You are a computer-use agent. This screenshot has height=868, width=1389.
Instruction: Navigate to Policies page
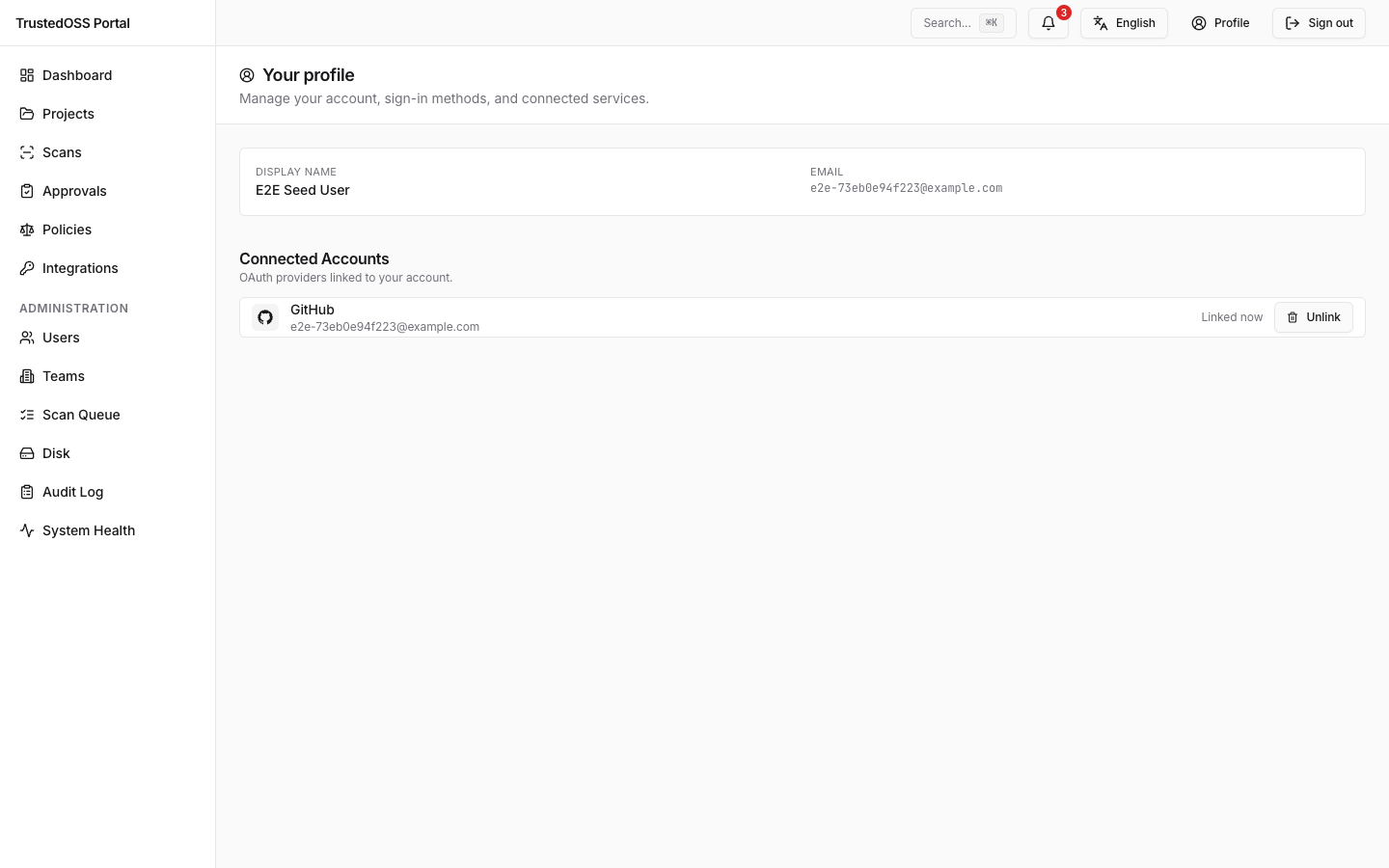[x=107, y=230]
